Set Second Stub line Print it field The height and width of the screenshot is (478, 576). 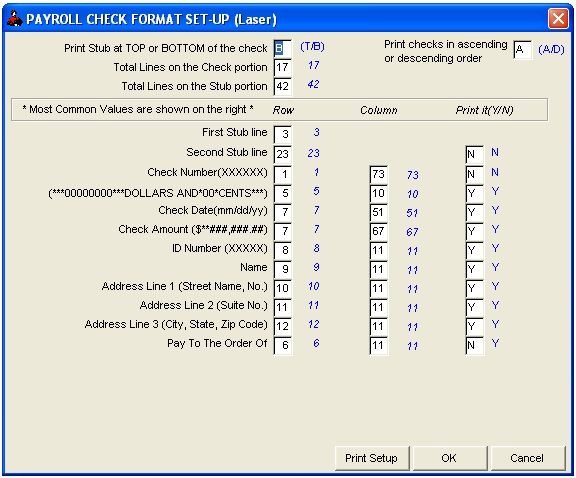(474, 154)
